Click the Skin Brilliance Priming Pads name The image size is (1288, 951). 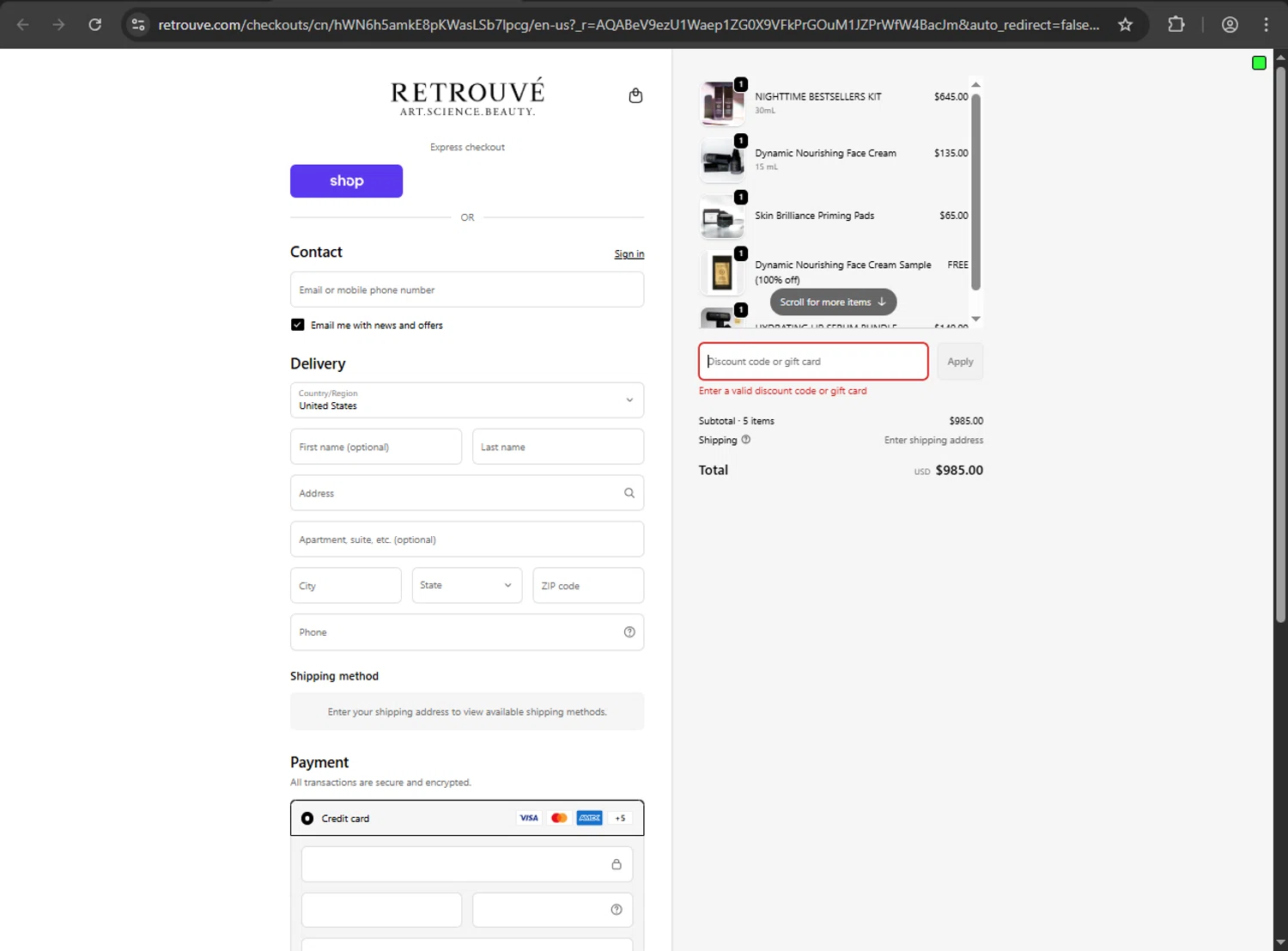815,216
